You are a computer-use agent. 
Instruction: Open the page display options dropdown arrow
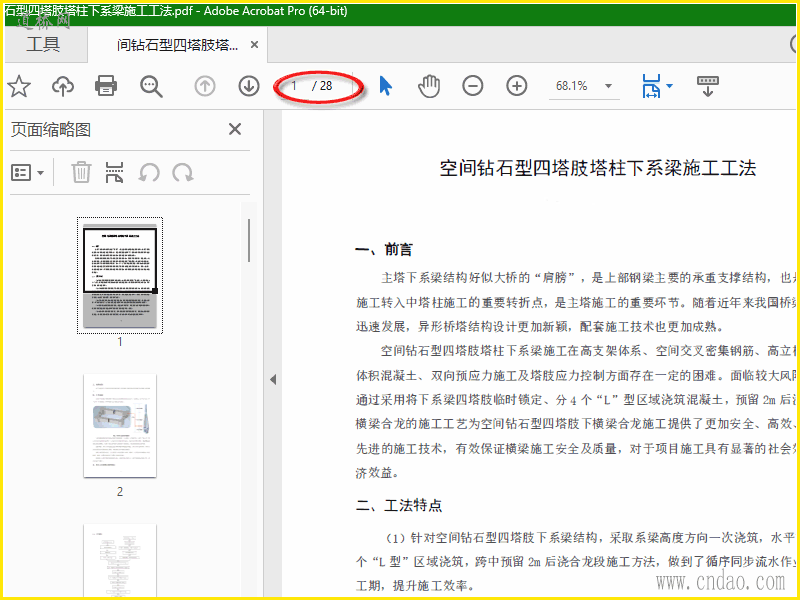(669, 86)
